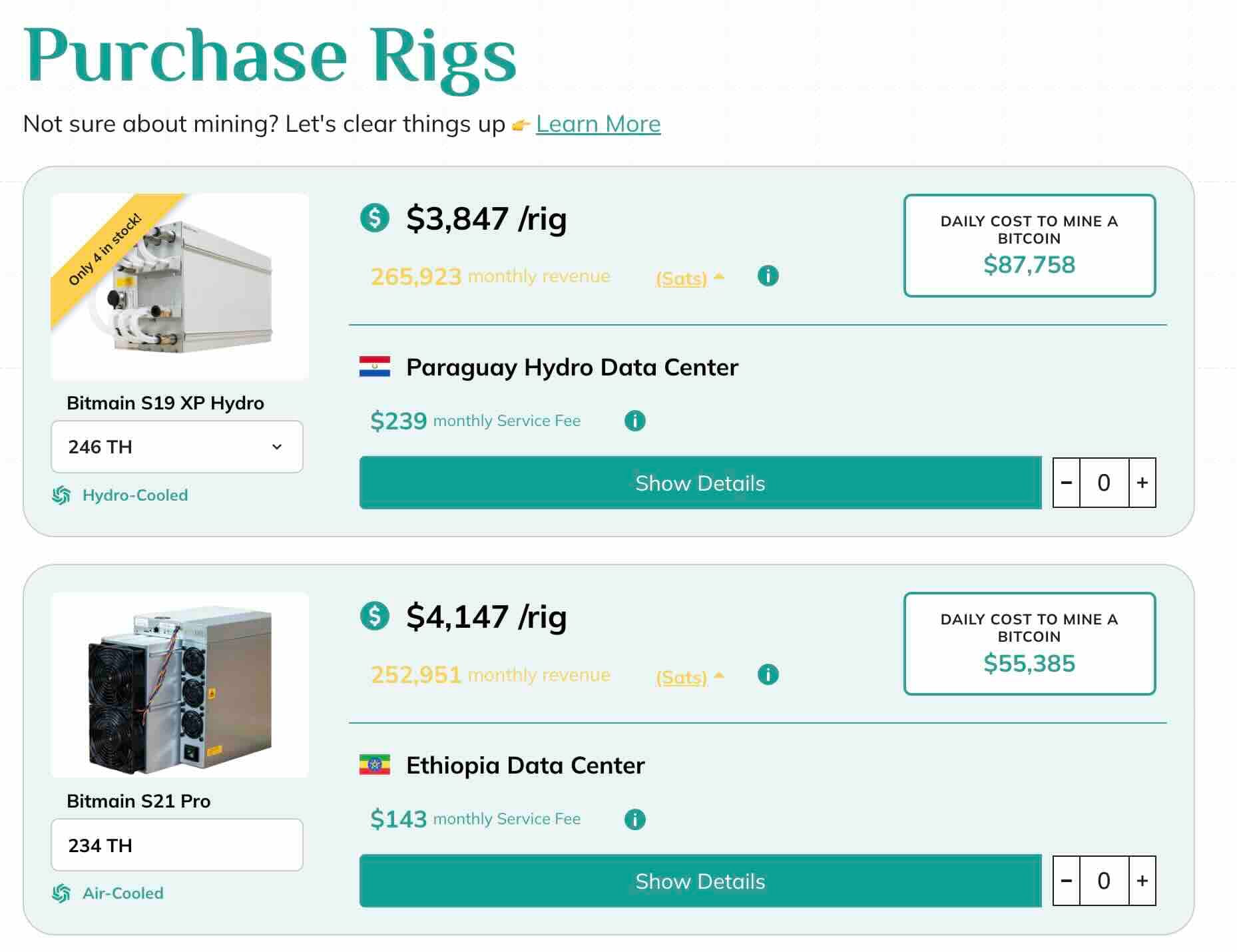
Task: Increase Bitmain S21 Pro quantity
Action: pos(1142,881)
